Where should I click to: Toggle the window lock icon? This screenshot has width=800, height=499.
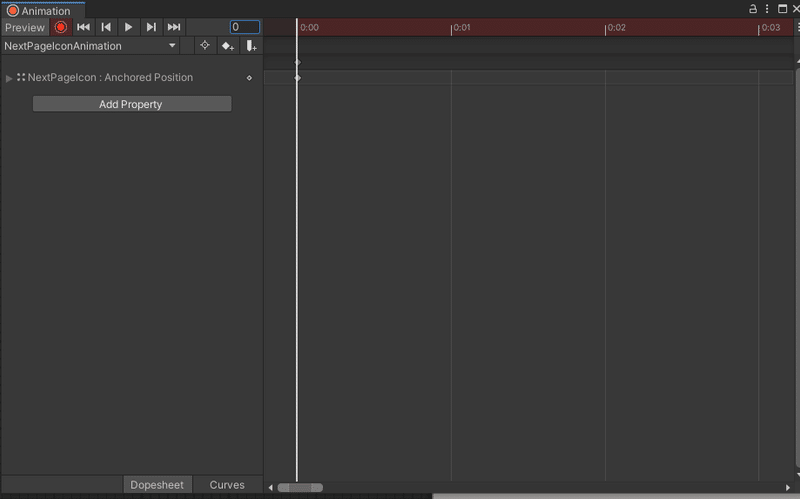753,9
